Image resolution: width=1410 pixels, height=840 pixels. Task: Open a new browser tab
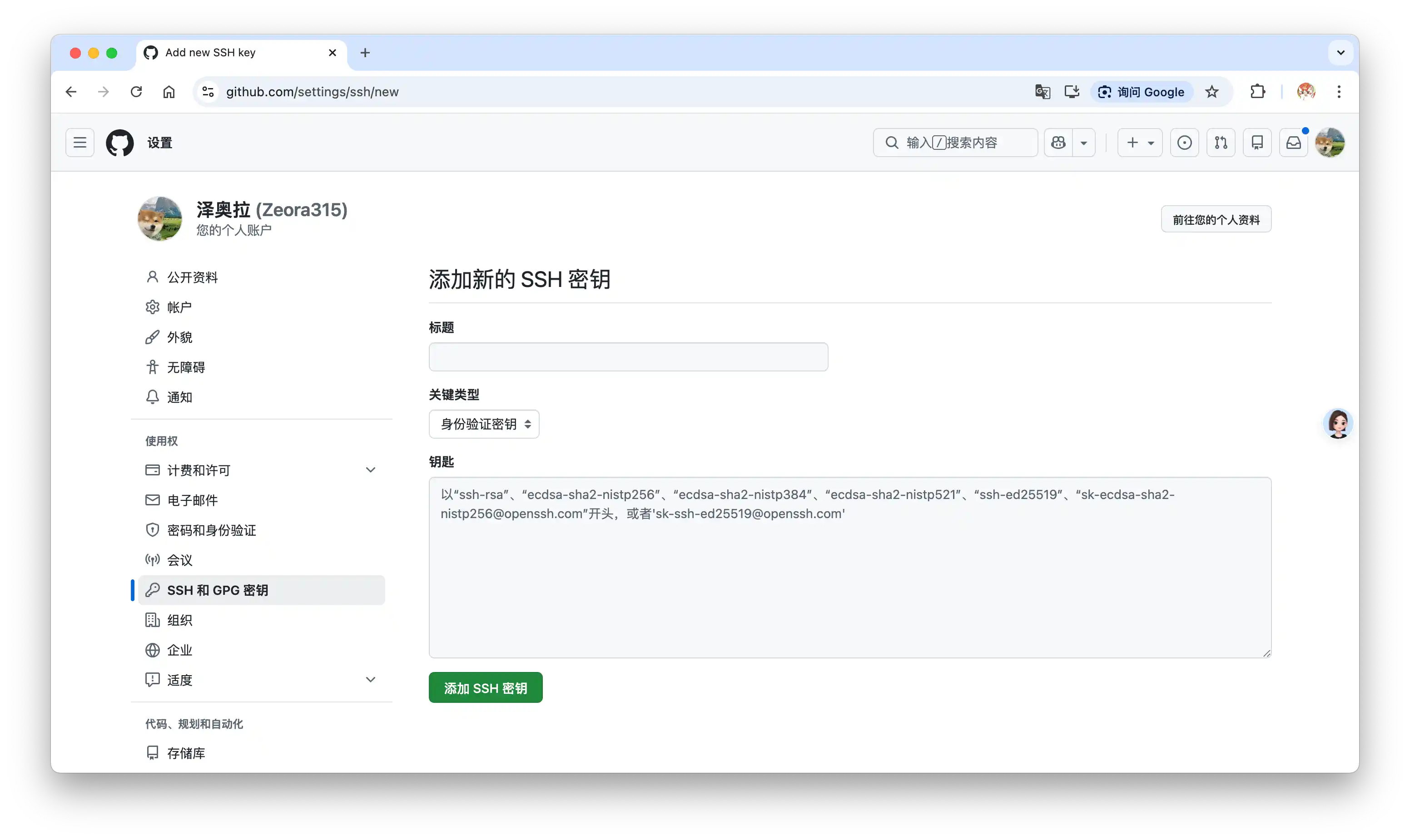click(365, 53)
